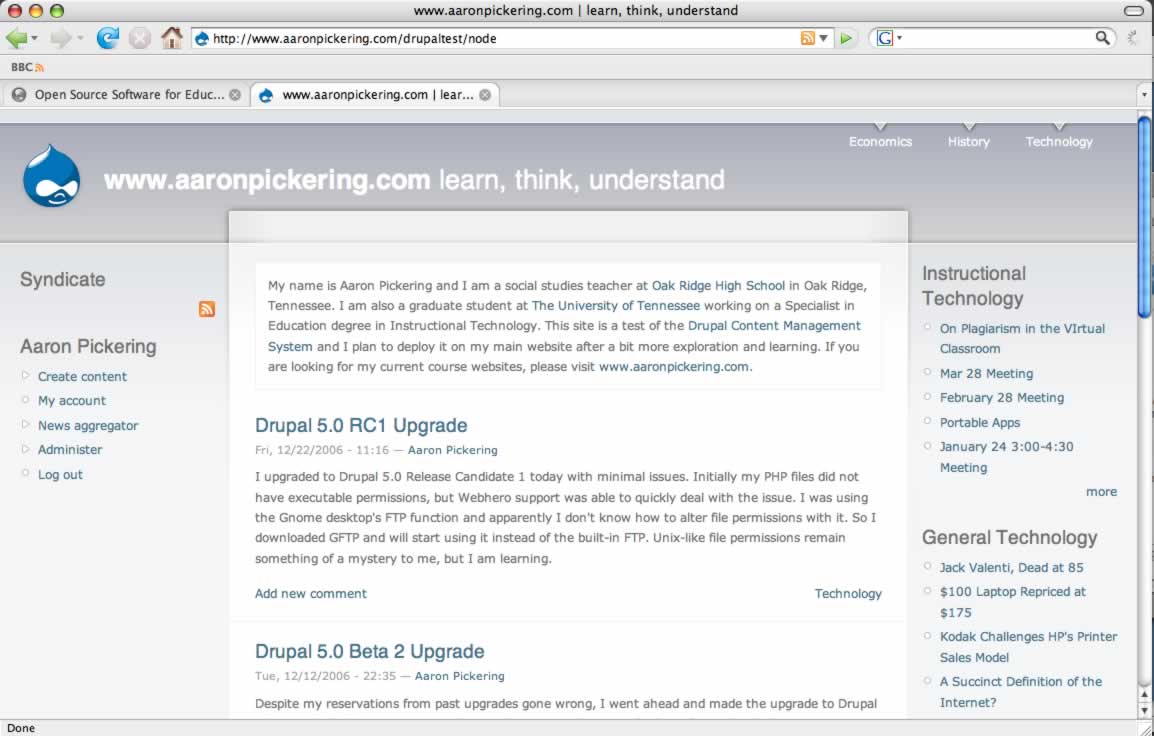This screenshot has width=1154, height=736.
Task: Open the February 28 Meeting link
Action: (x=1002, y=397)
